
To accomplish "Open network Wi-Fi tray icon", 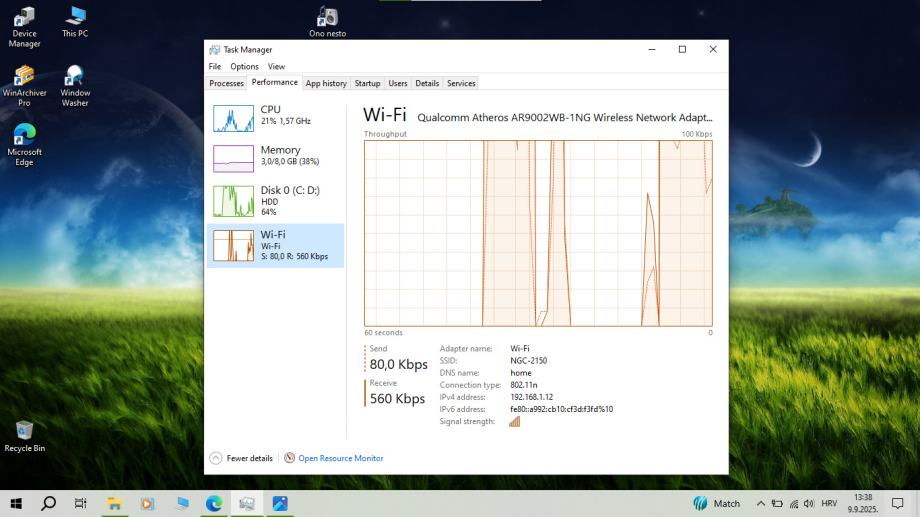I will [x=794, y=504].
